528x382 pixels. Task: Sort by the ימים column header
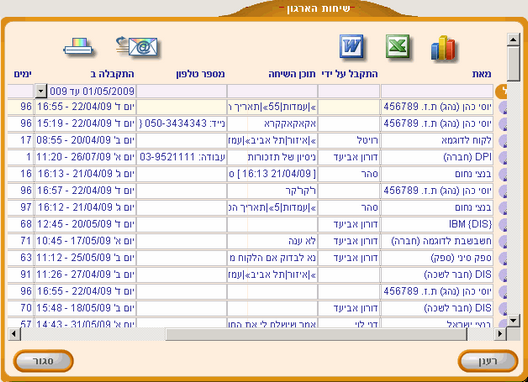click(x=23, y=74)
